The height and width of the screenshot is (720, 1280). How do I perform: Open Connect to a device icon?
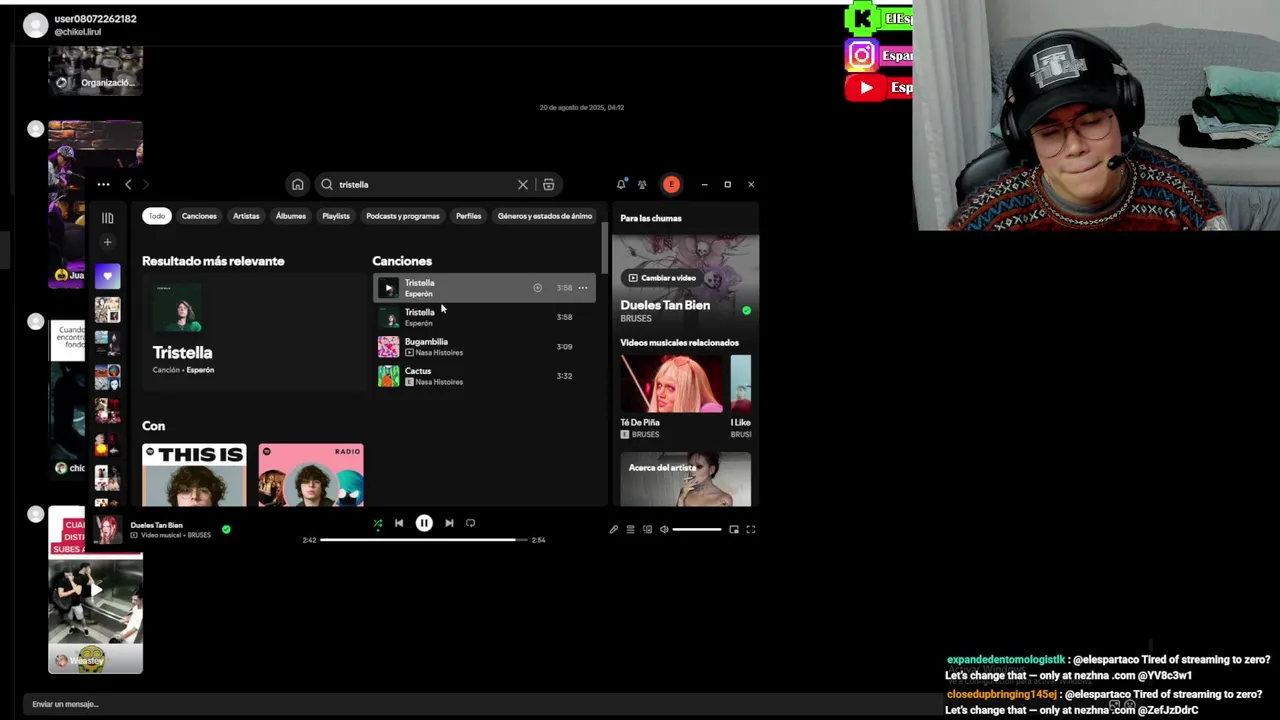[x=647, y=529]
